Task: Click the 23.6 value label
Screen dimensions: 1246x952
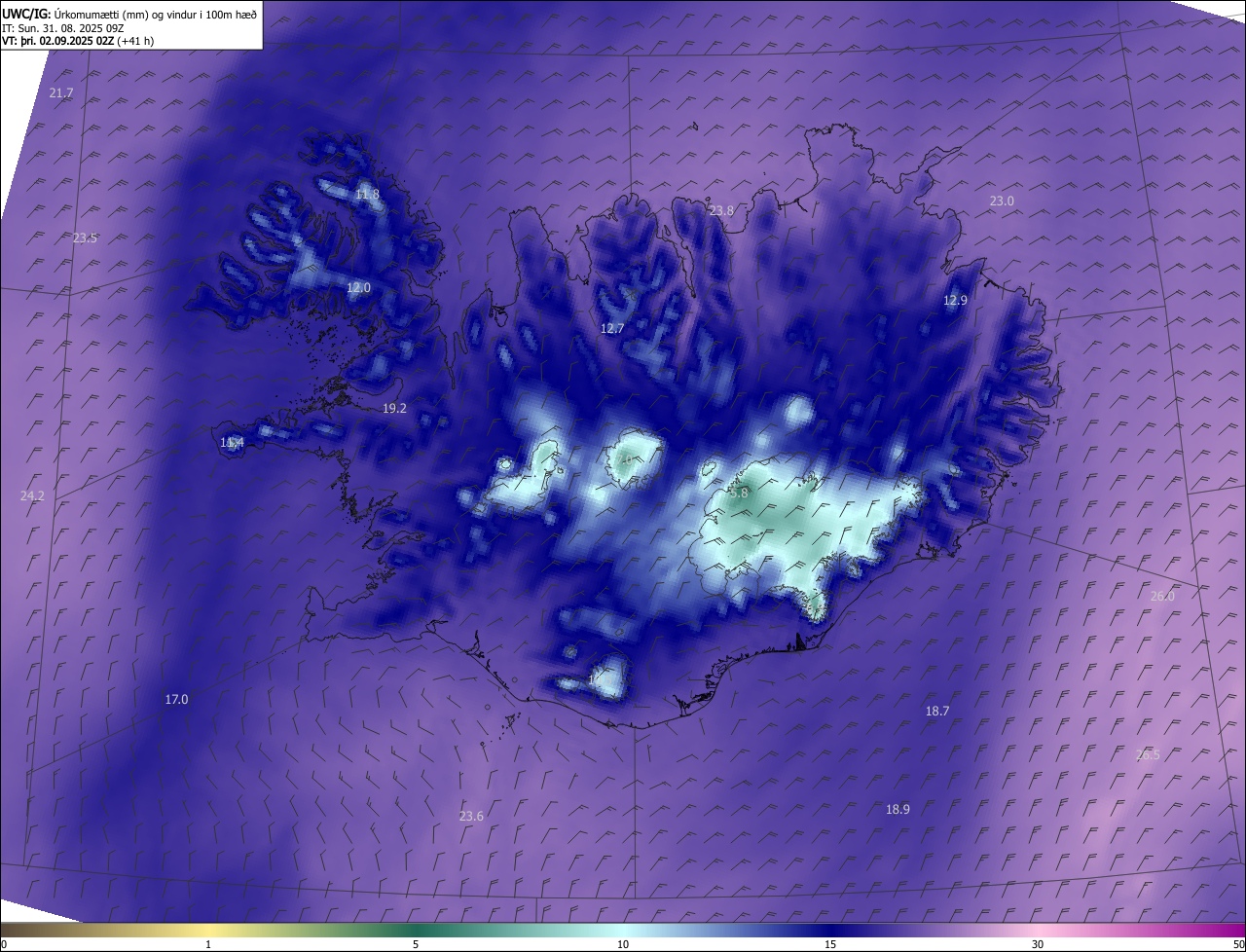Action: tap(471, 817)
